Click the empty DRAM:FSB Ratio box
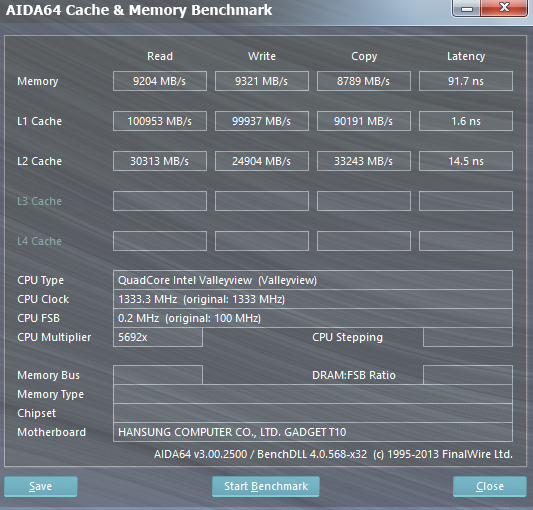The image size is (533, 510). [468, 375]
